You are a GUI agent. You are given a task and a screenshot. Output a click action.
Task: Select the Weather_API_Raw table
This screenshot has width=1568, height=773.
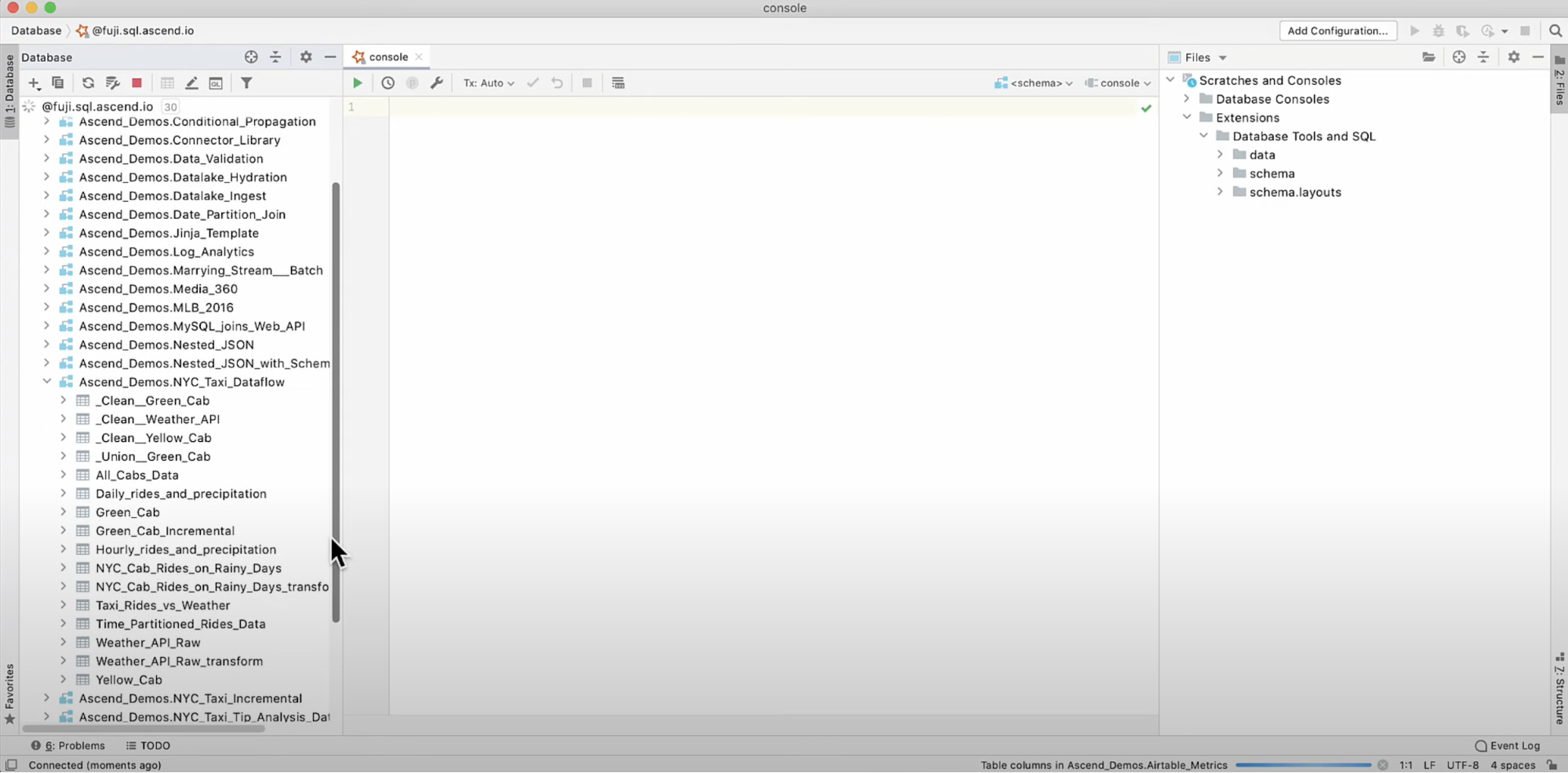(x=148, y=643)
